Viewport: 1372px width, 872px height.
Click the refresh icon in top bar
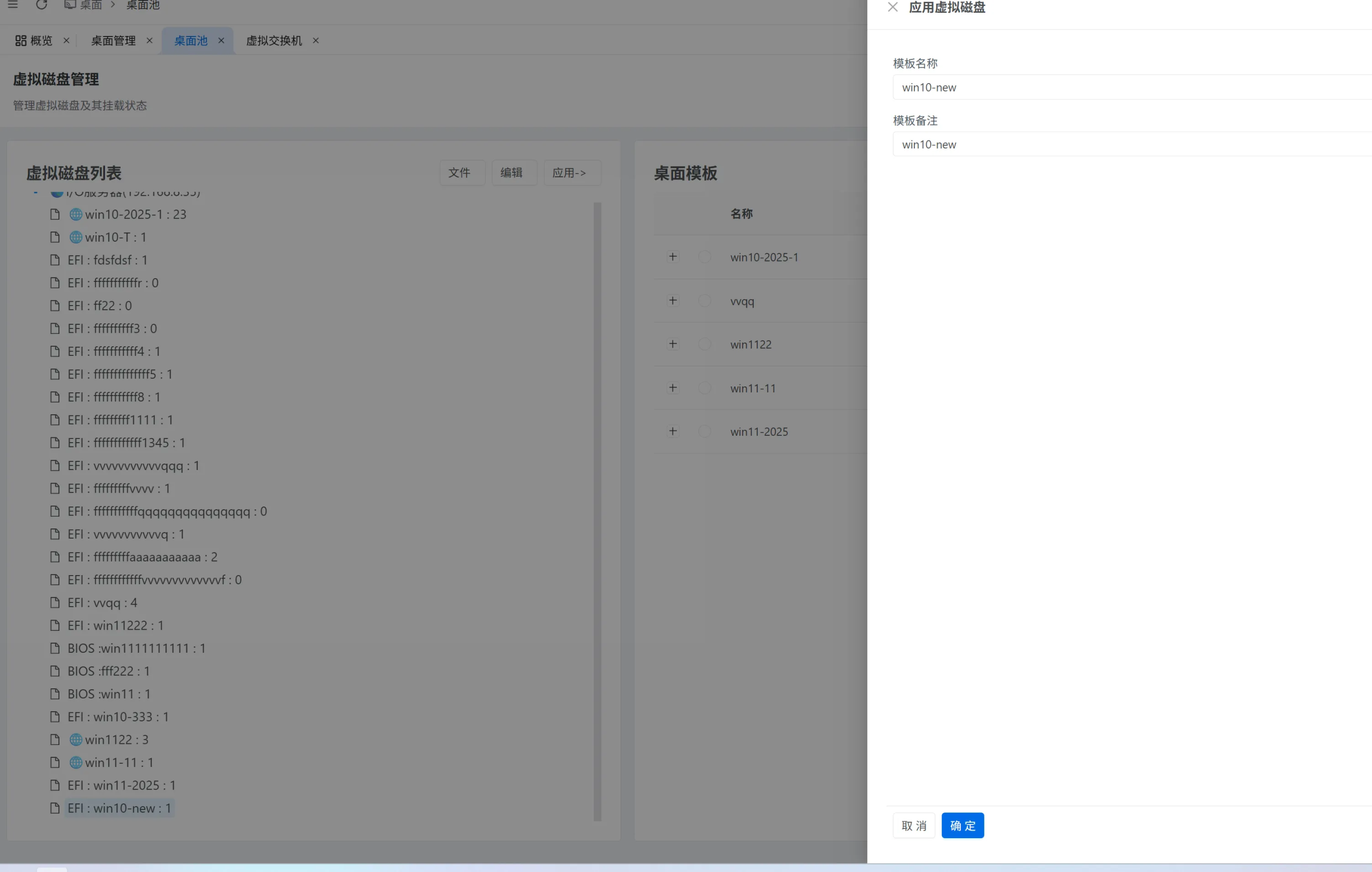[41, 5]
